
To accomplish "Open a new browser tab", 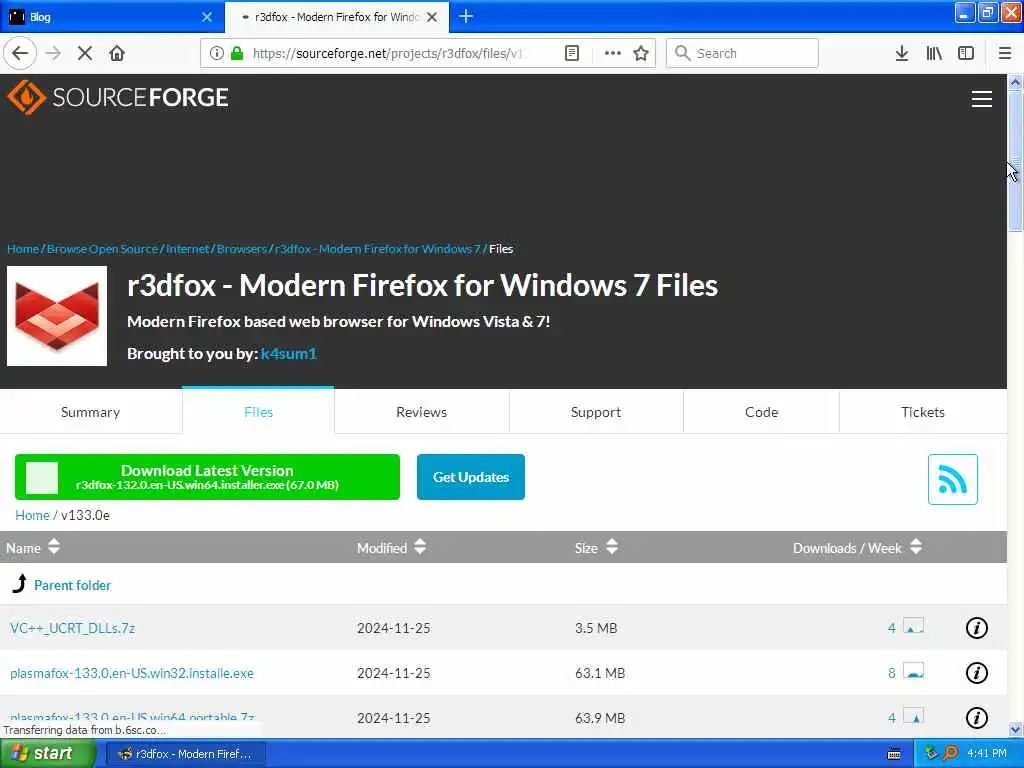I will 466,16.
